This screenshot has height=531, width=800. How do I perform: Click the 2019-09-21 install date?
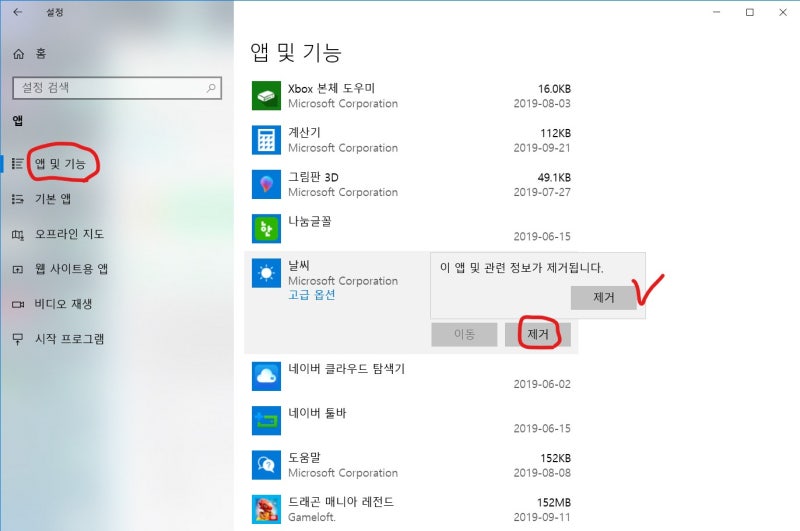click(542, 148)
